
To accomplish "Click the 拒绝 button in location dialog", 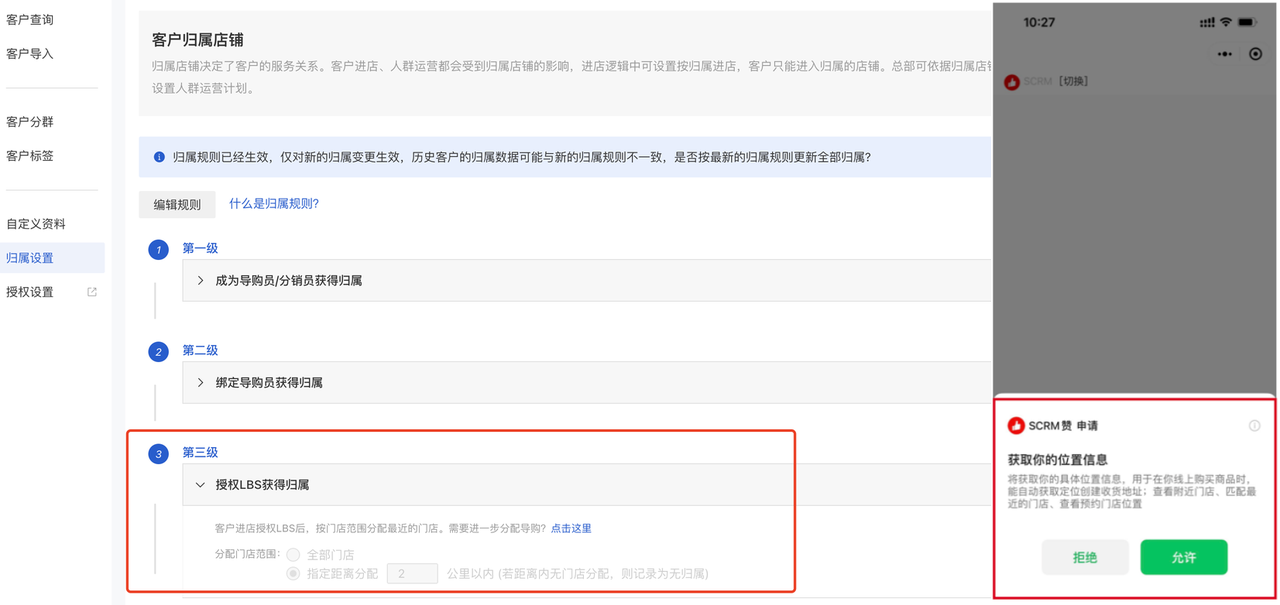I will point(1085,557).
